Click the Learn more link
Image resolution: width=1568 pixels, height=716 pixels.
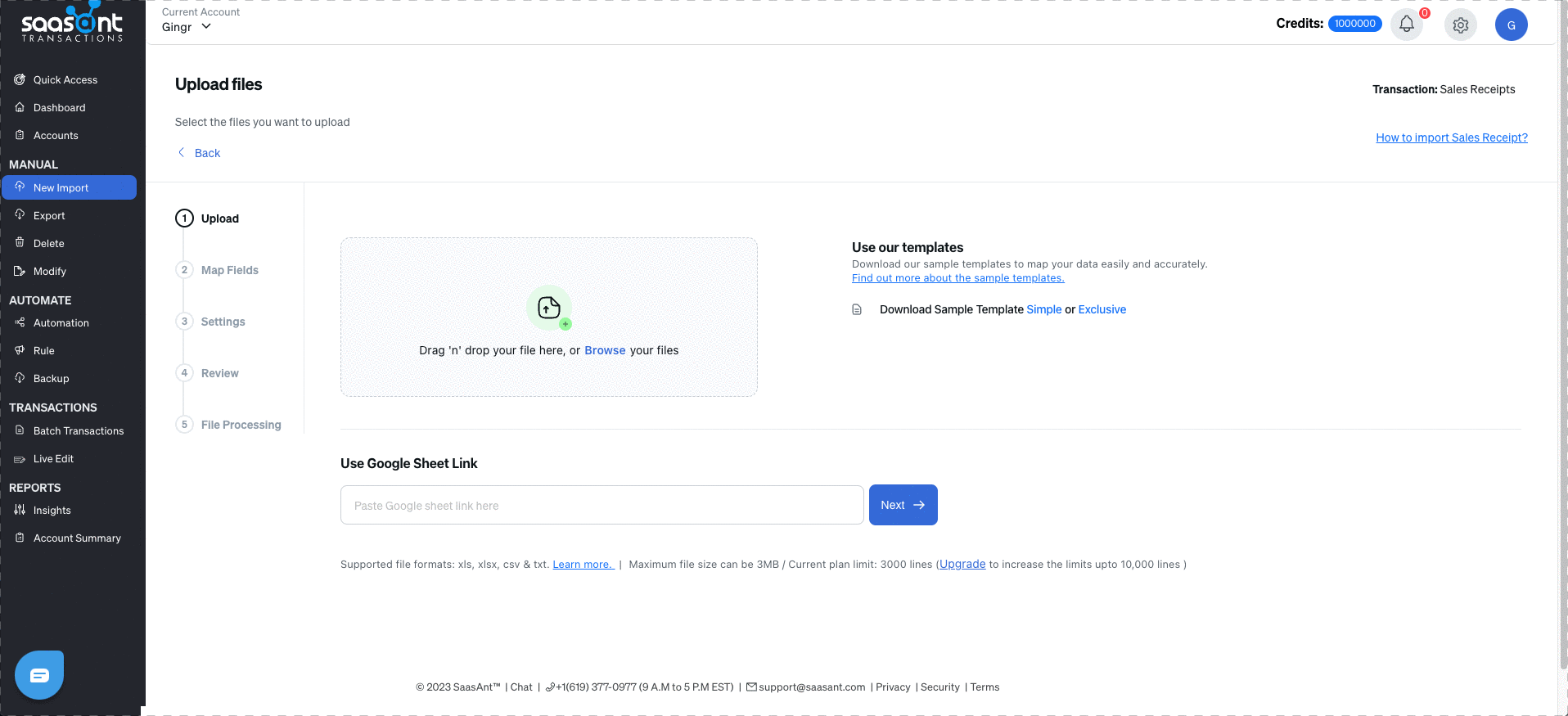(x=583, y=565)
